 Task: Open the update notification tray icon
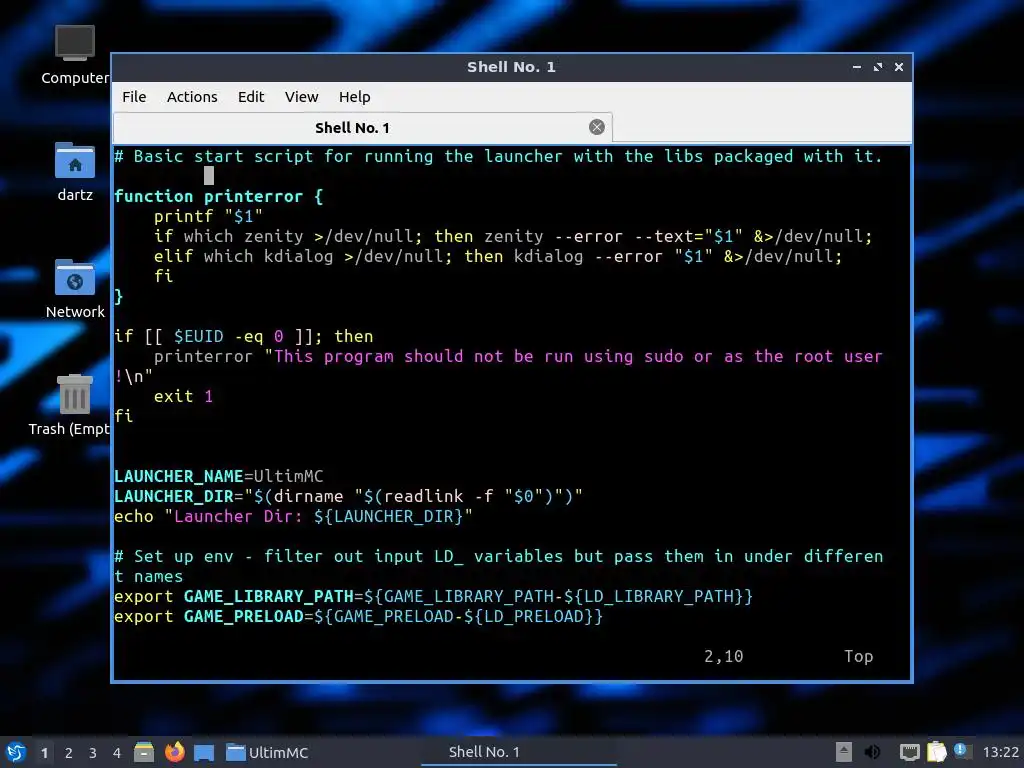(961, 751)
